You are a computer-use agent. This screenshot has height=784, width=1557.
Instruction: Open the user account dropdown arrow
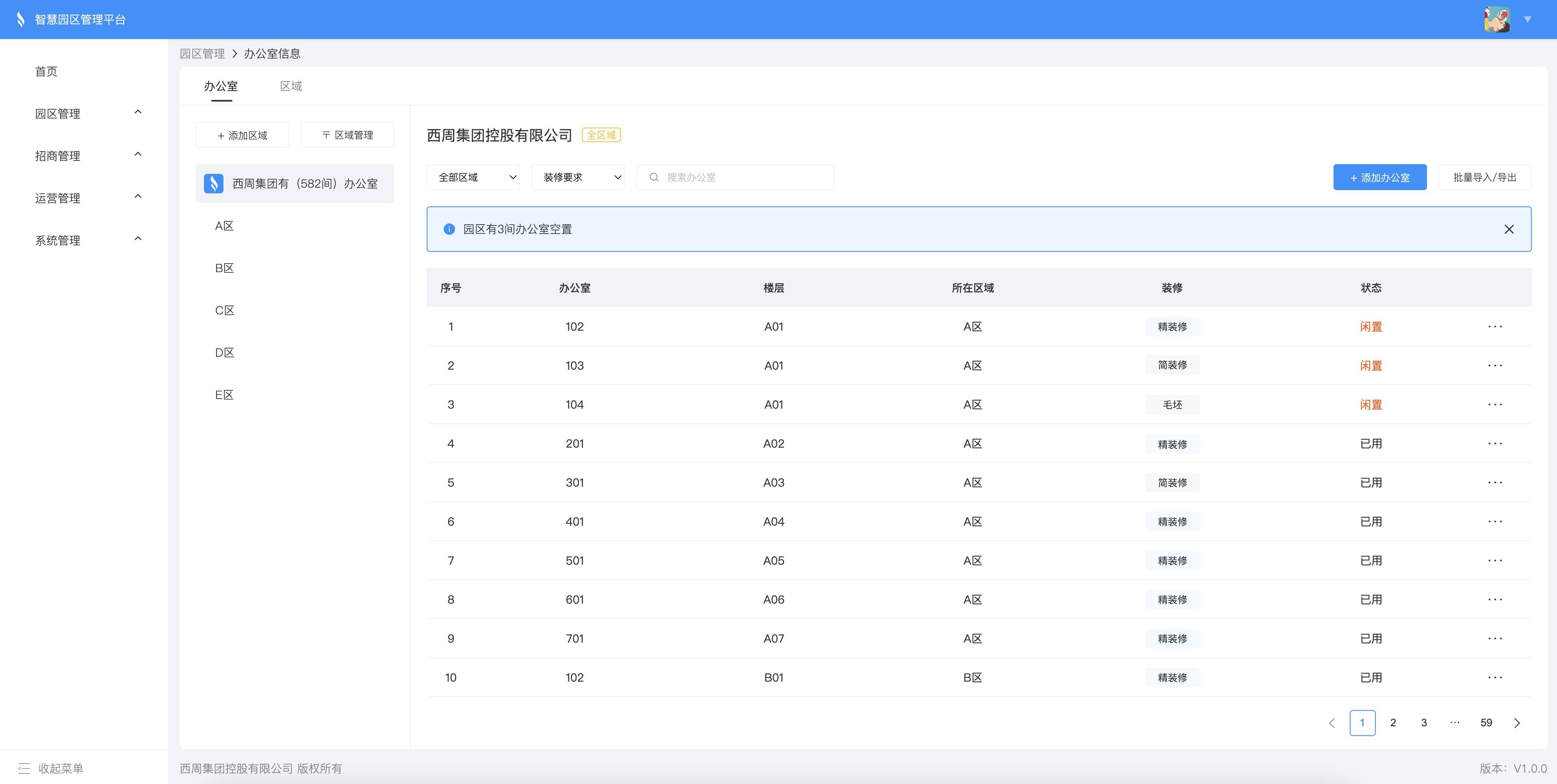click(x=1527, y=19)
